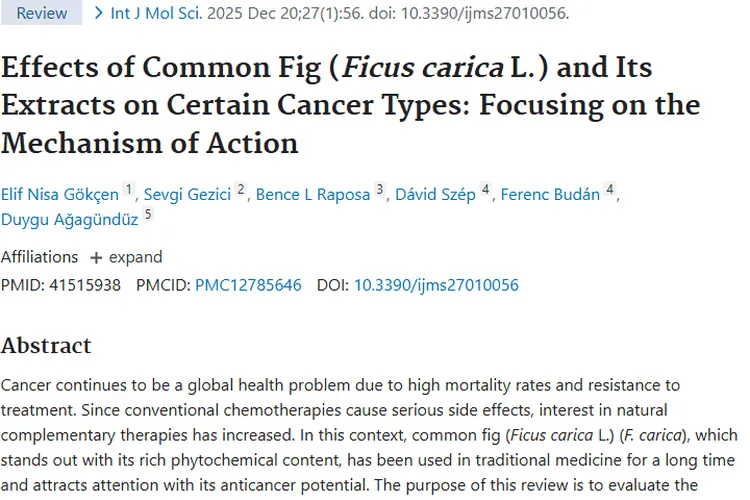This screenshot has width=750, height=500.
Task: Click author name Dávid Szép
Action: tap(435, 195)
